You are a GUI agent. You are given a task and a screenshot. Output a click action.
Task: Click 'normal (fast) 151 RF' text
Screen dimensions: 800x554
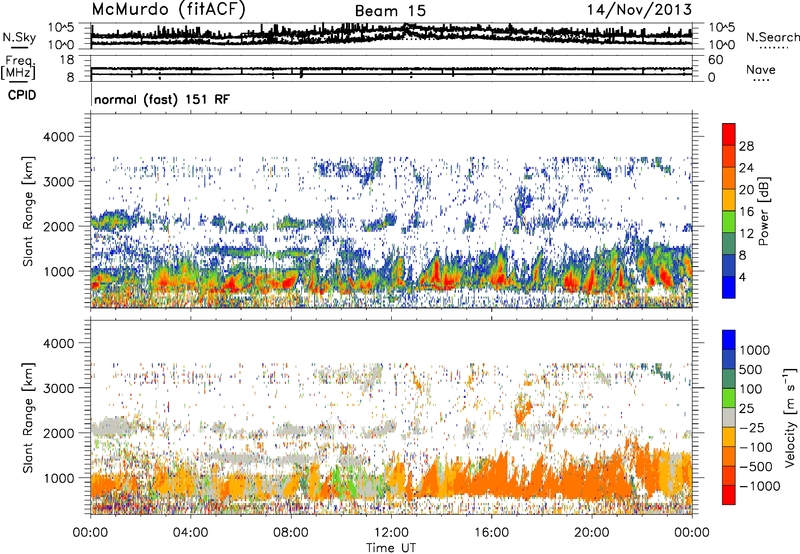tap(162, 99)
